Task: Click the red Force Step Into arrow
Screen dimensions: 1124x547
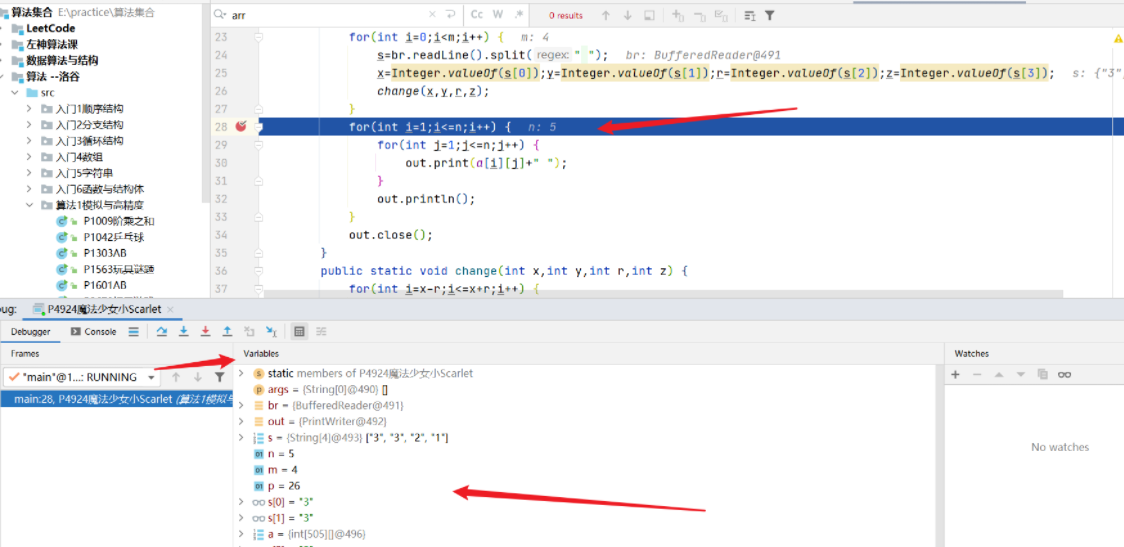Action: (205, 331)
